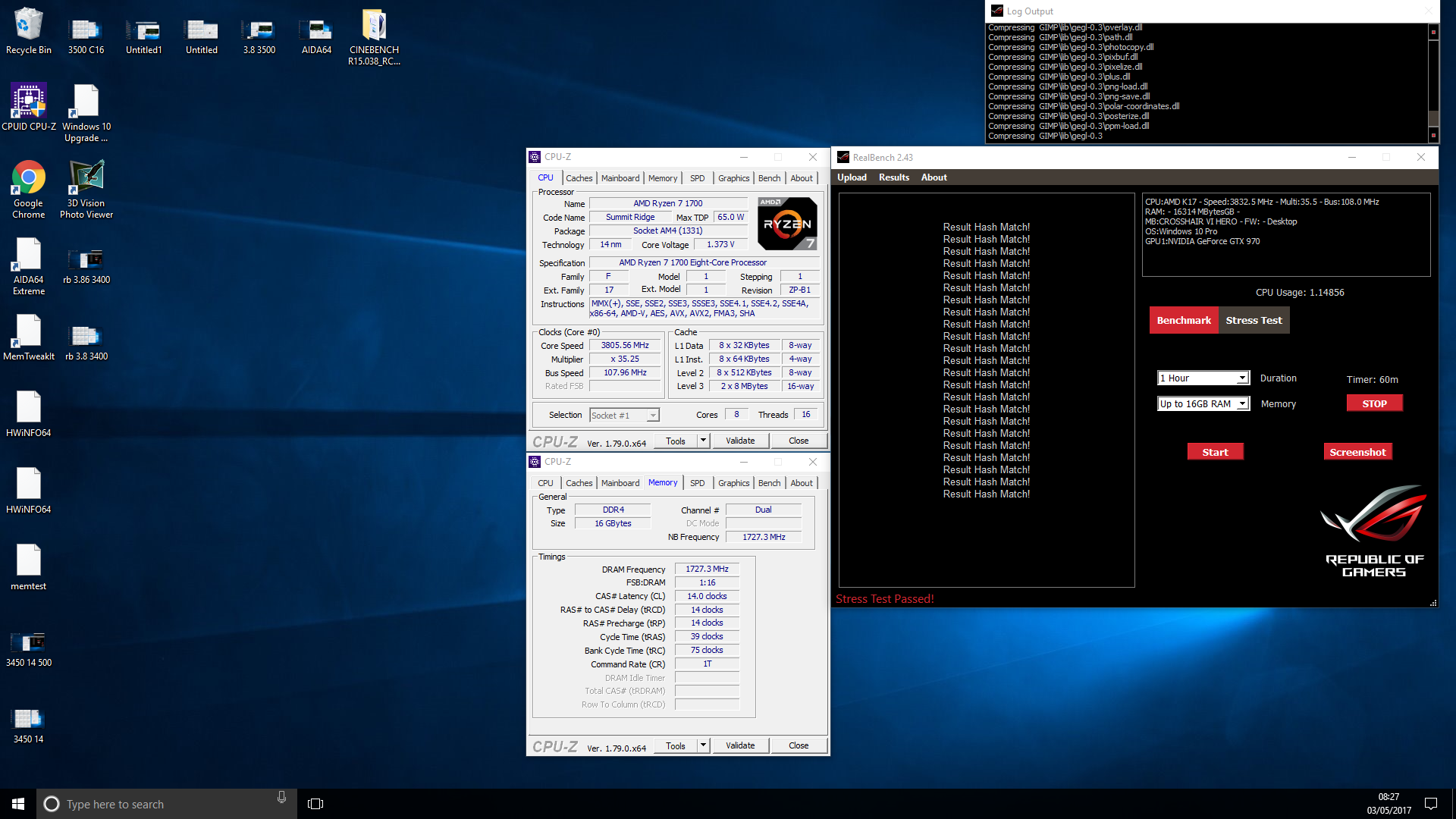Click the DRAM Frequency value 1727.3 MHz
The width and height of the screenshot is (1456, 819).
point(707,569)
